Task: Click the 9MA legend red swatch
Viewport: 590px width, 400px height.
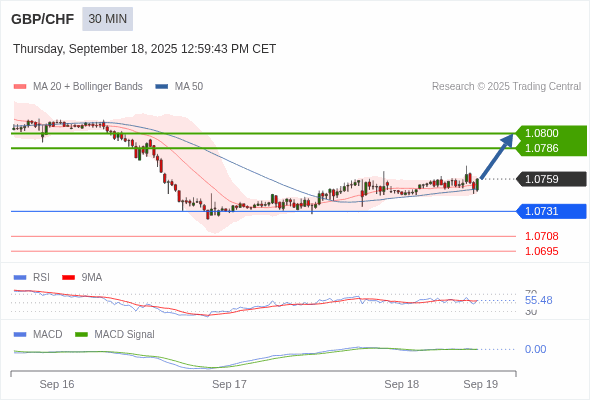Action: pyautogui.click(x=68, y=278)
